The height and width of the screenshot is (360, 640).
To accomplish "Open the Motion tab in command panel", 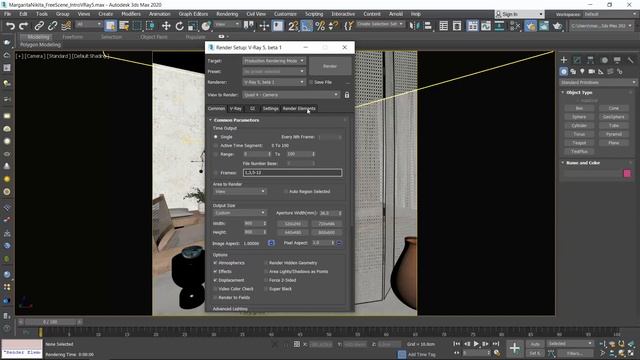I will pos(604,60).
